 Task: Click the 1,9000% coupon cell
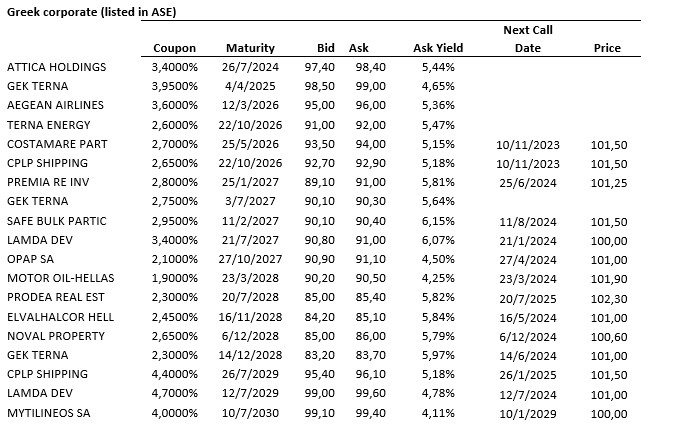(x=174, y=278)
